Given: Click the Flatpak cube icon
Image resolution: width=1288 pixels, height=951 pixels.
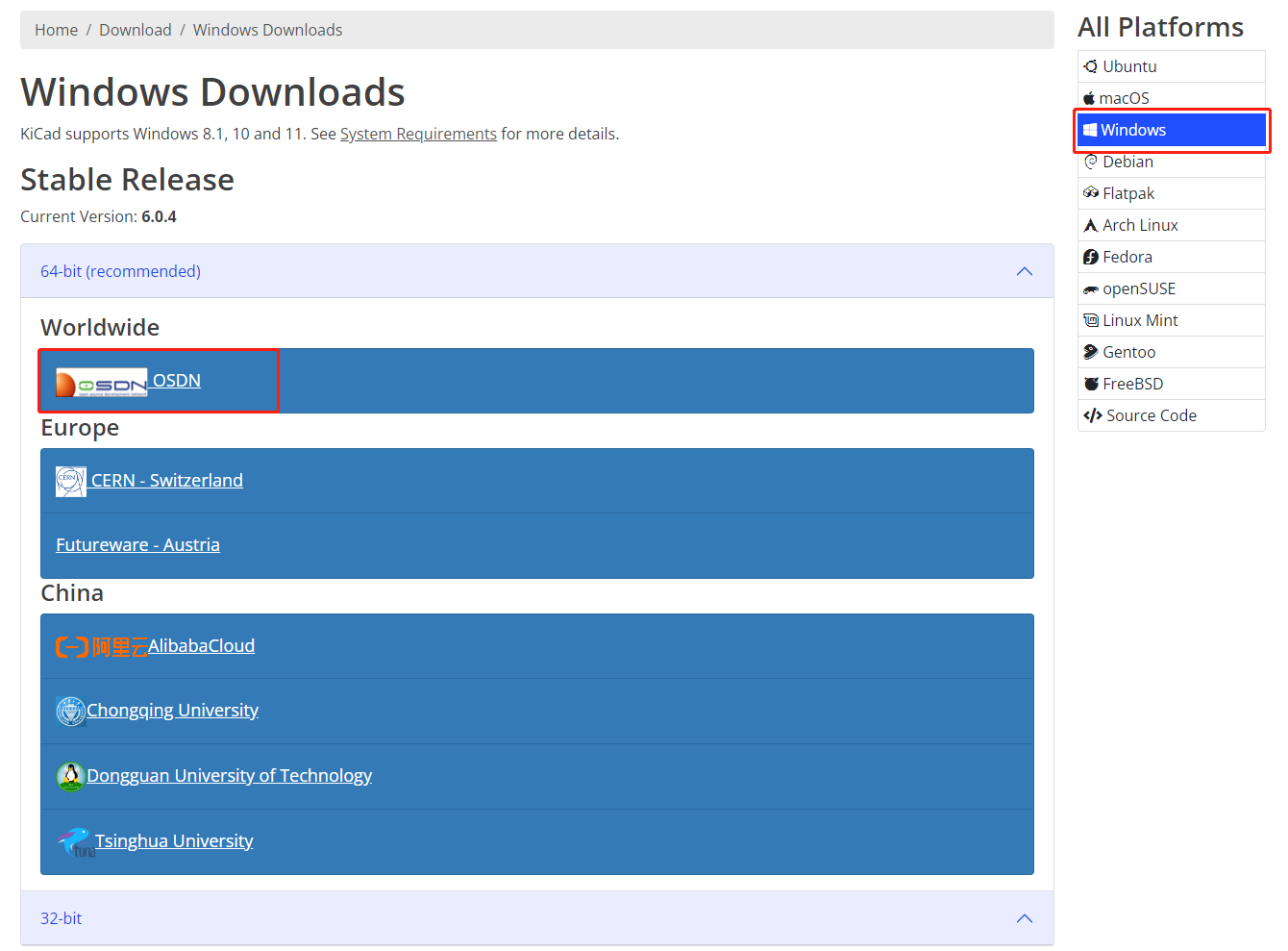Looking at the screenshot, I should (x=1091, y=193).
